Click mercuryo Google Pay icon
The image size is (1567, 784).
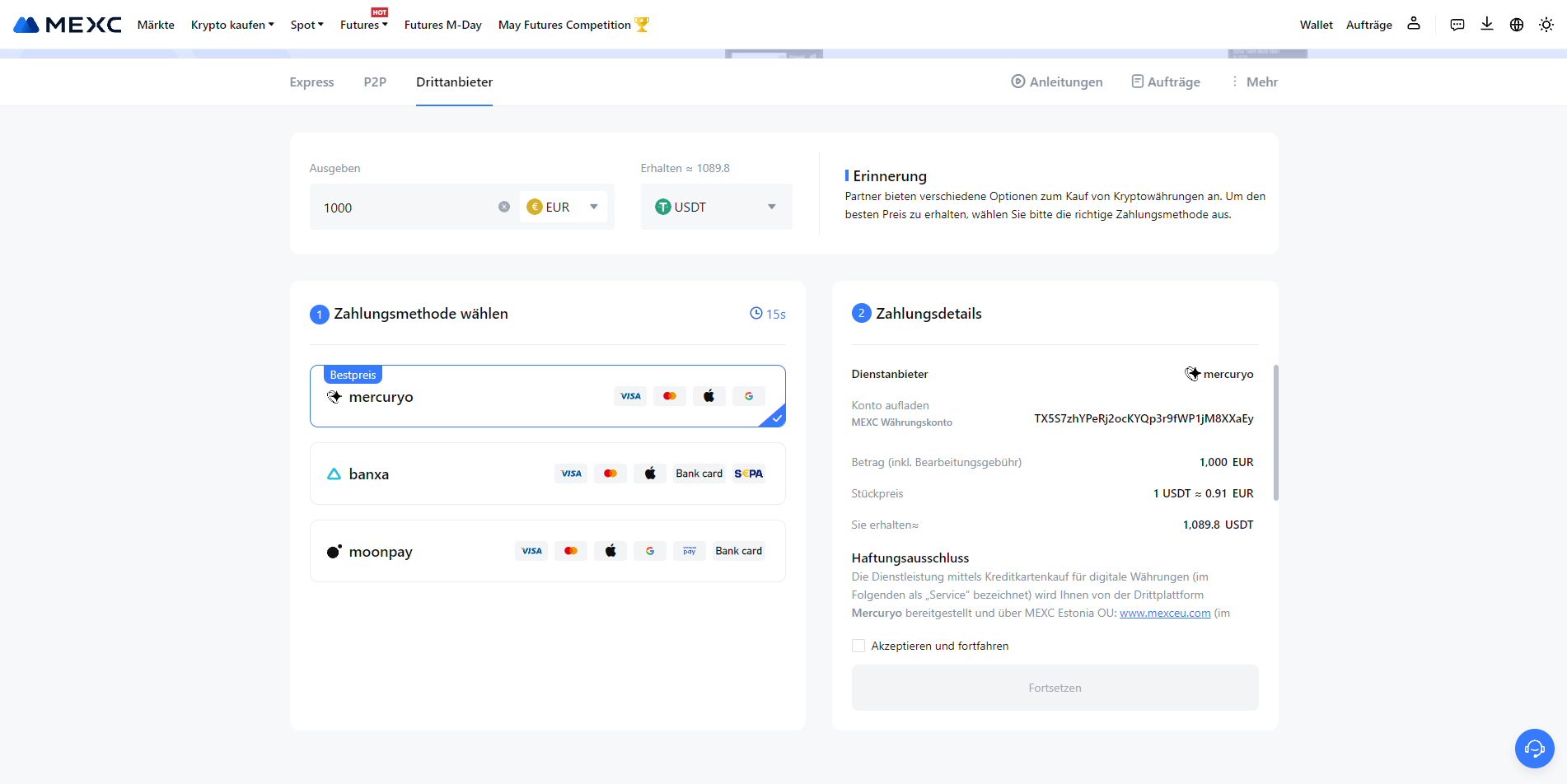click(x=749, y=396)
